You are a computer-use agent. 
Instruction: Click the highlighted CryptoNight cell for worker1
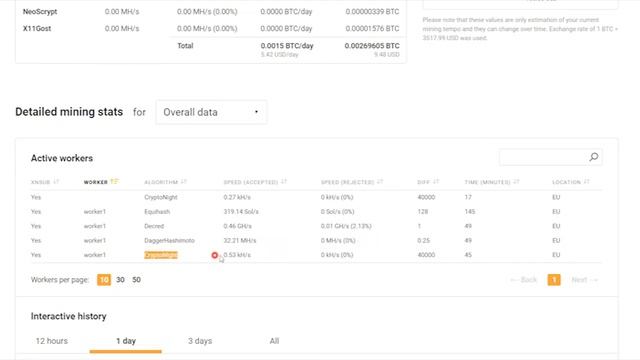point(161,255)
